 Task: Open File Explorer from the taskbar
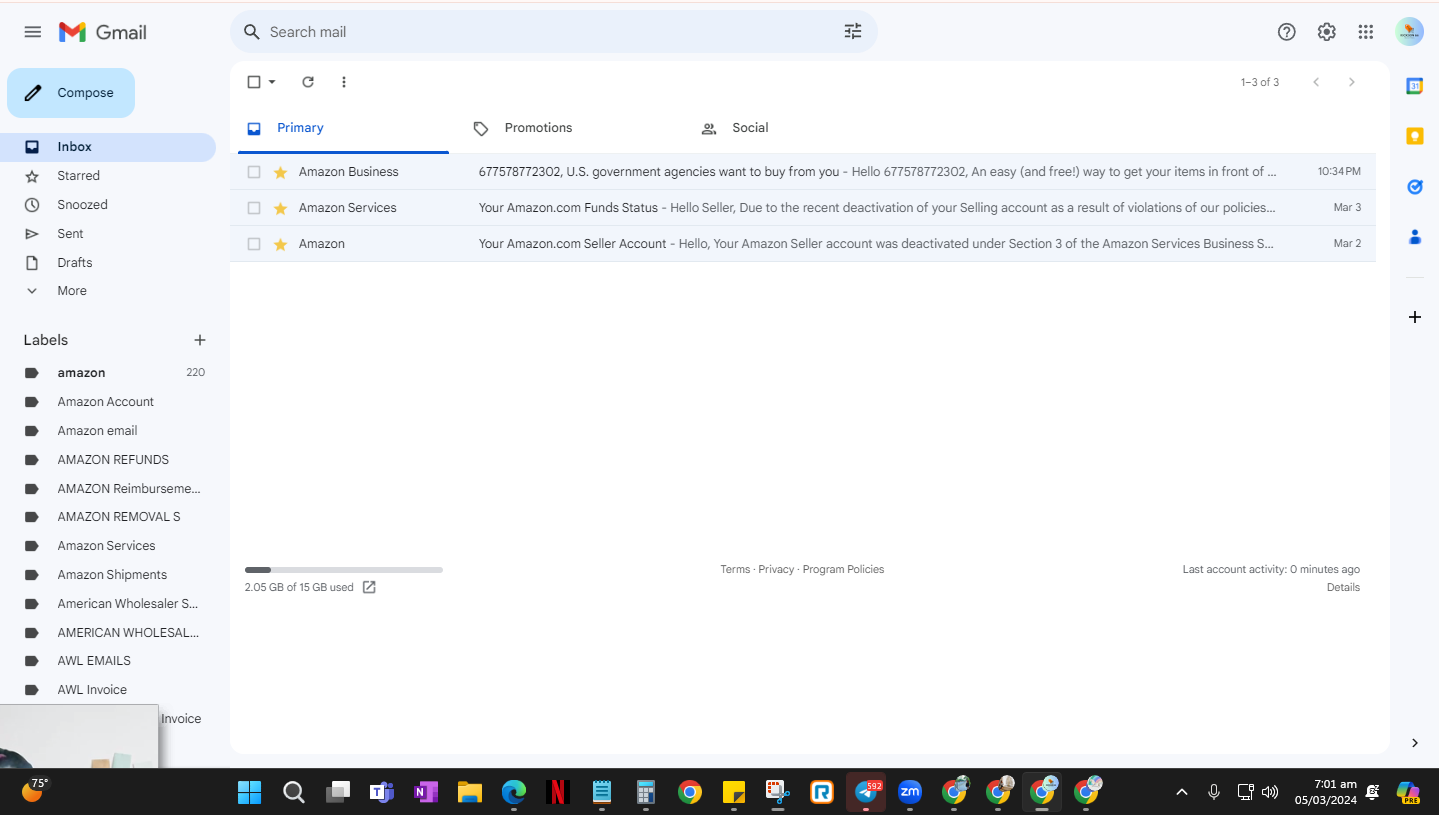click(x=470, y=792)
